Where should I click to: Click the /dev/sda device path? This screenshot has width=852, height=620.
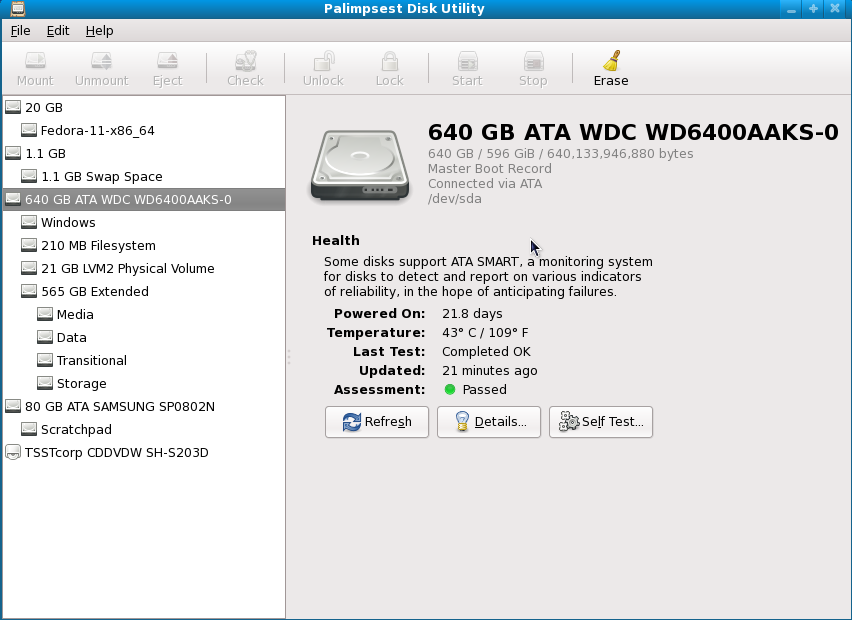(455, 199)
